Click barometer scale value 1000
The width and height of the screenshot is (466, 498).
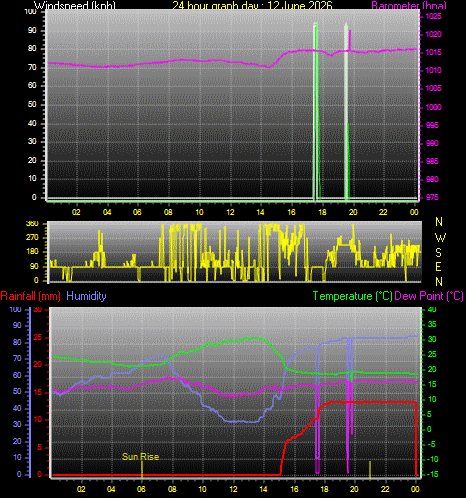[x=433, y=107]
